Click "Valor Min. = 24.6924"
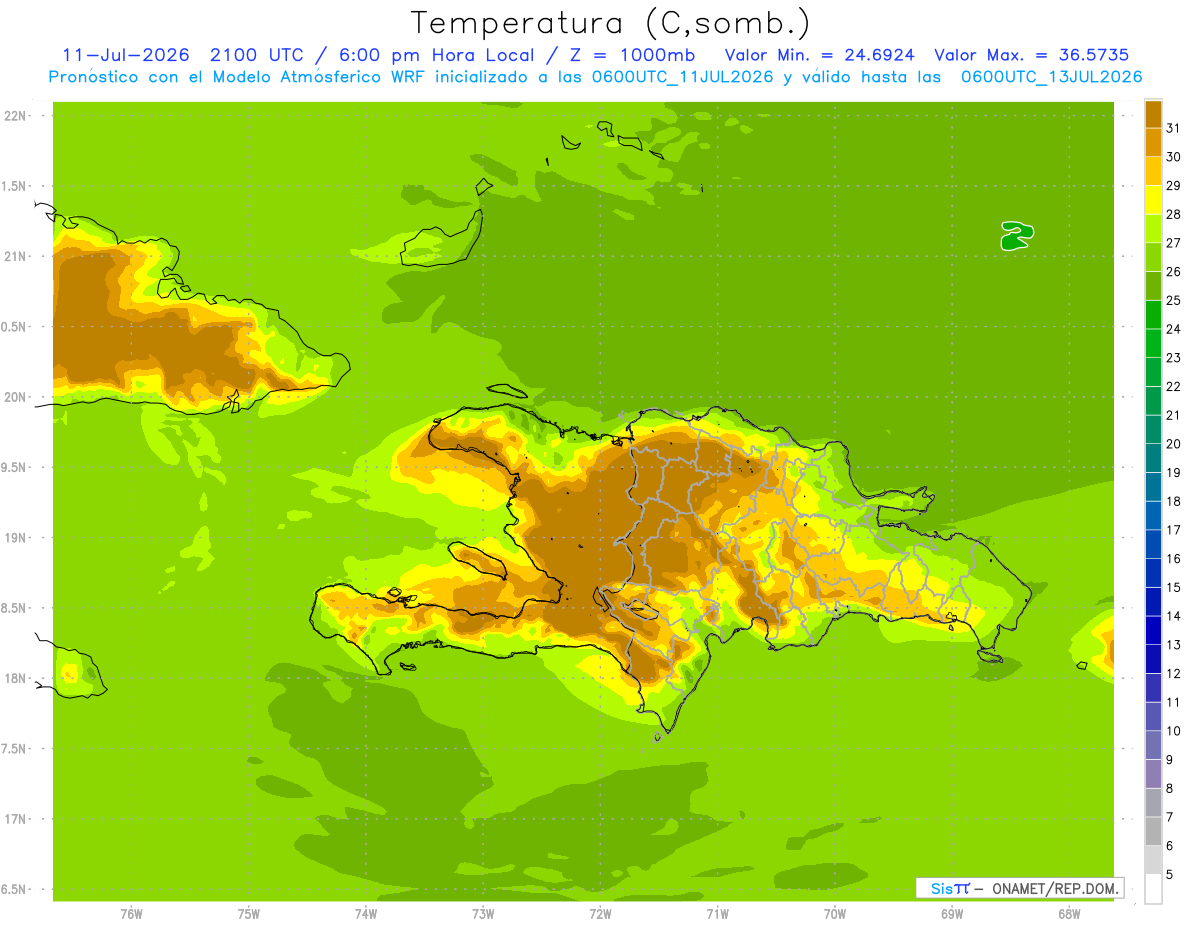1200x927 pixels. (x=819, y=54)
